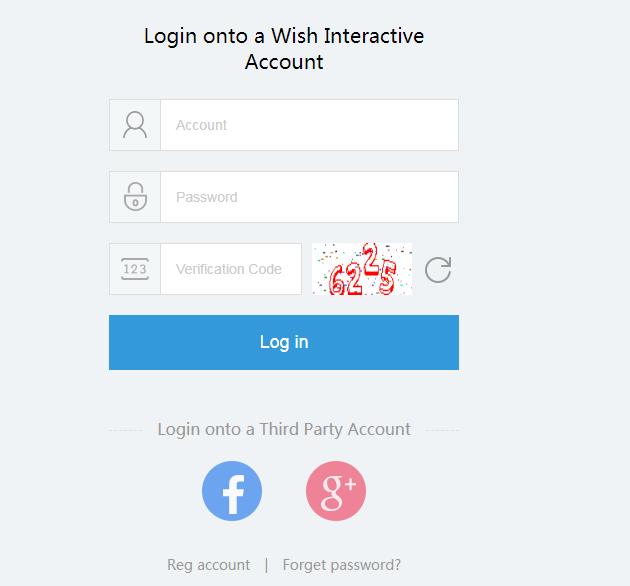Sign in with the Google+ icon
Viewport: 630px width, 586px height.
(x=336, y=491)
